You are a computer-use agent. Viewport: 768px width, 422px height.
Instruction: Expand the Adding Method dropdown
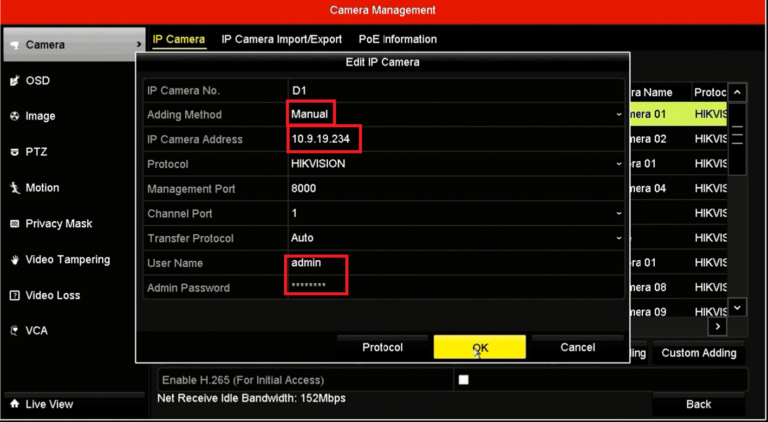(455, 115)
